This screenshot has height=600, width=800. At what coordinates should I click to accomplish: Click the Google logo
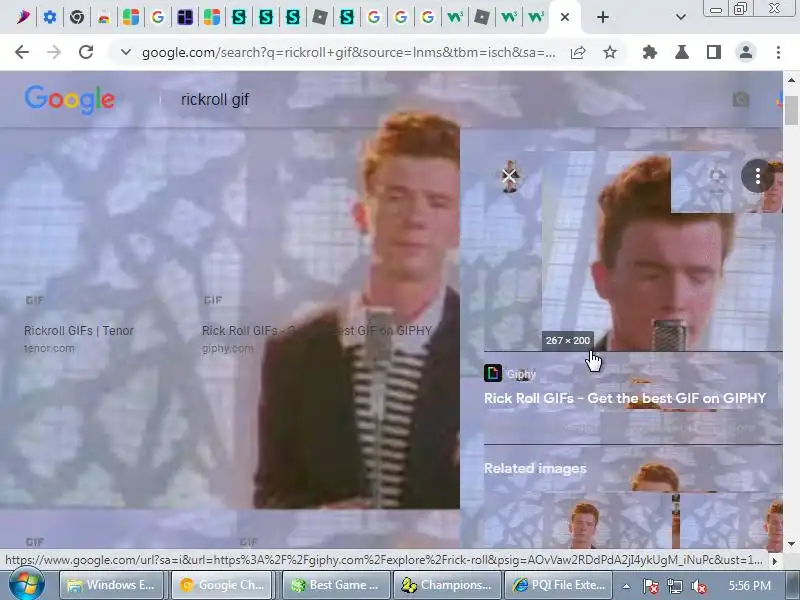[70, 99]
